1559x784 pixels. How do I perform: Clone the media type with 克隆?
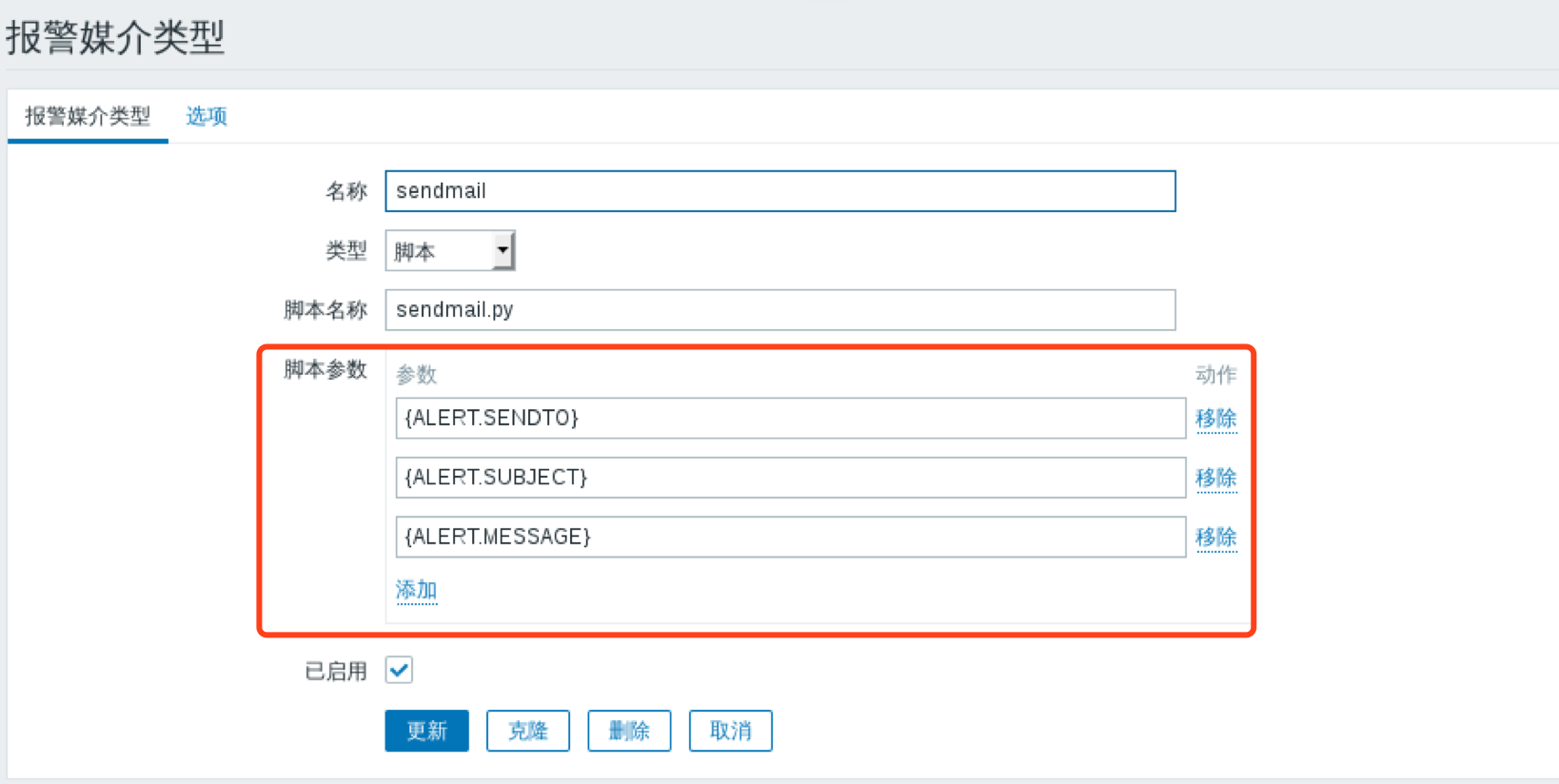point(527,731)
